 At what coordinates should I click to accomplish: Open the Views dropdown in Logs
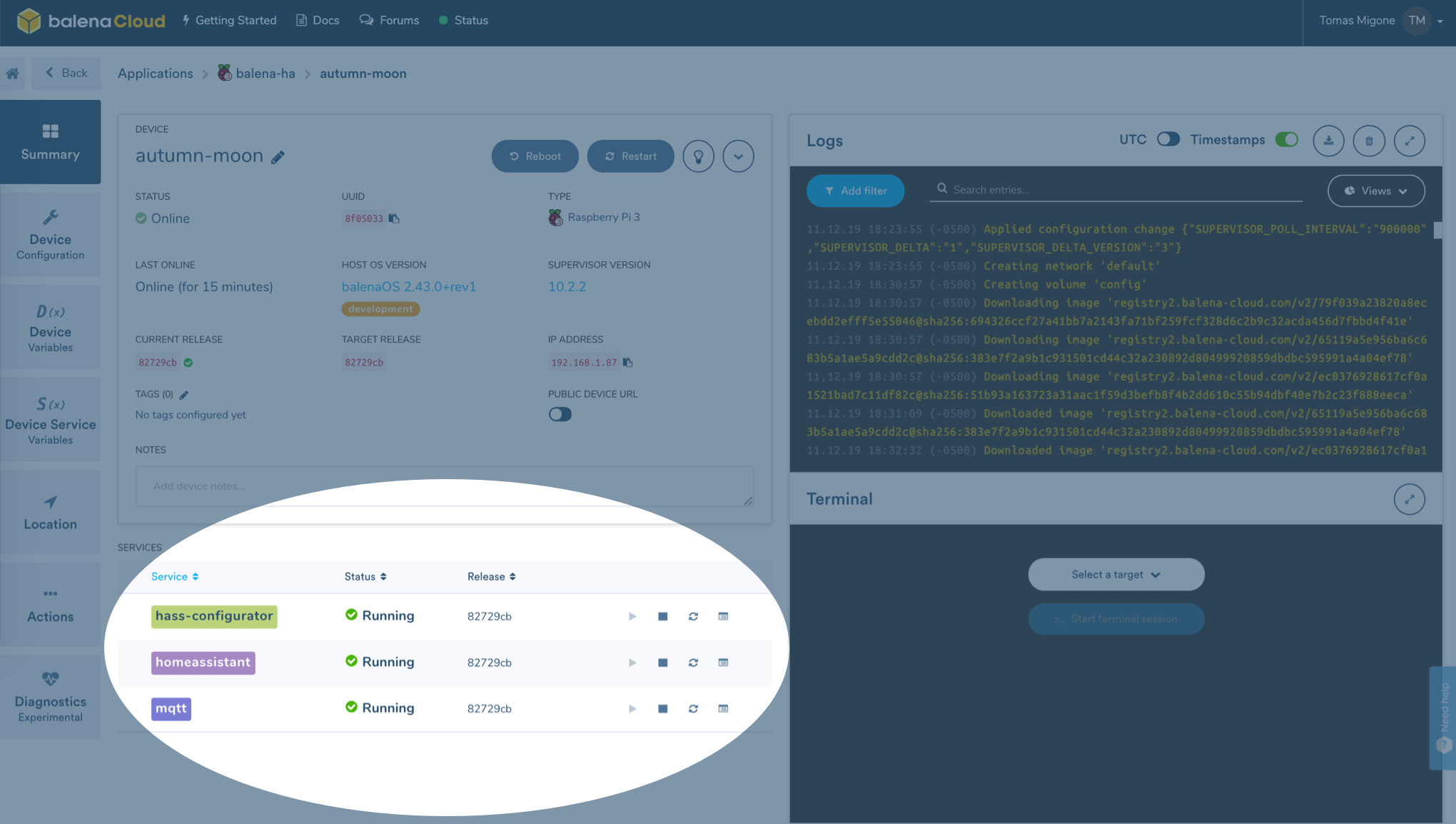pyautogui.click(x=1375, y=191)
